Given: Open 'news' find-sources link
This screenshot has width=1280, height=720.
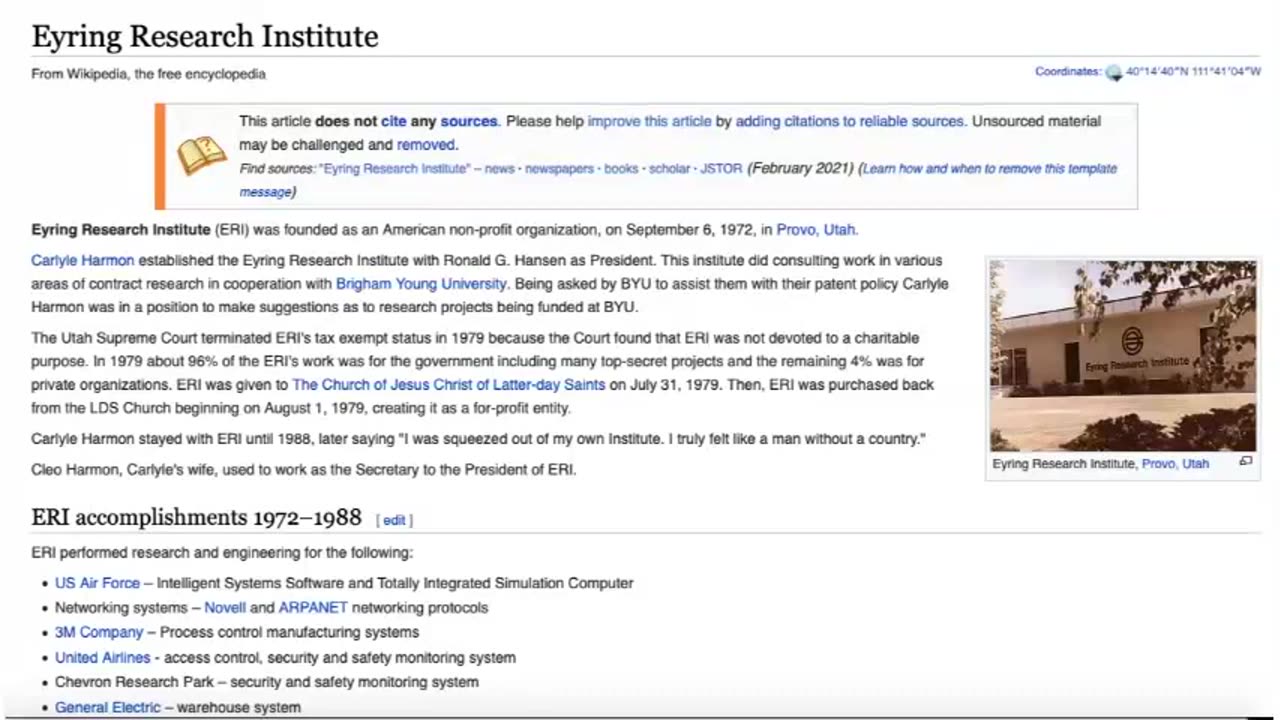Looking at the screenshot, I should 500,169.
